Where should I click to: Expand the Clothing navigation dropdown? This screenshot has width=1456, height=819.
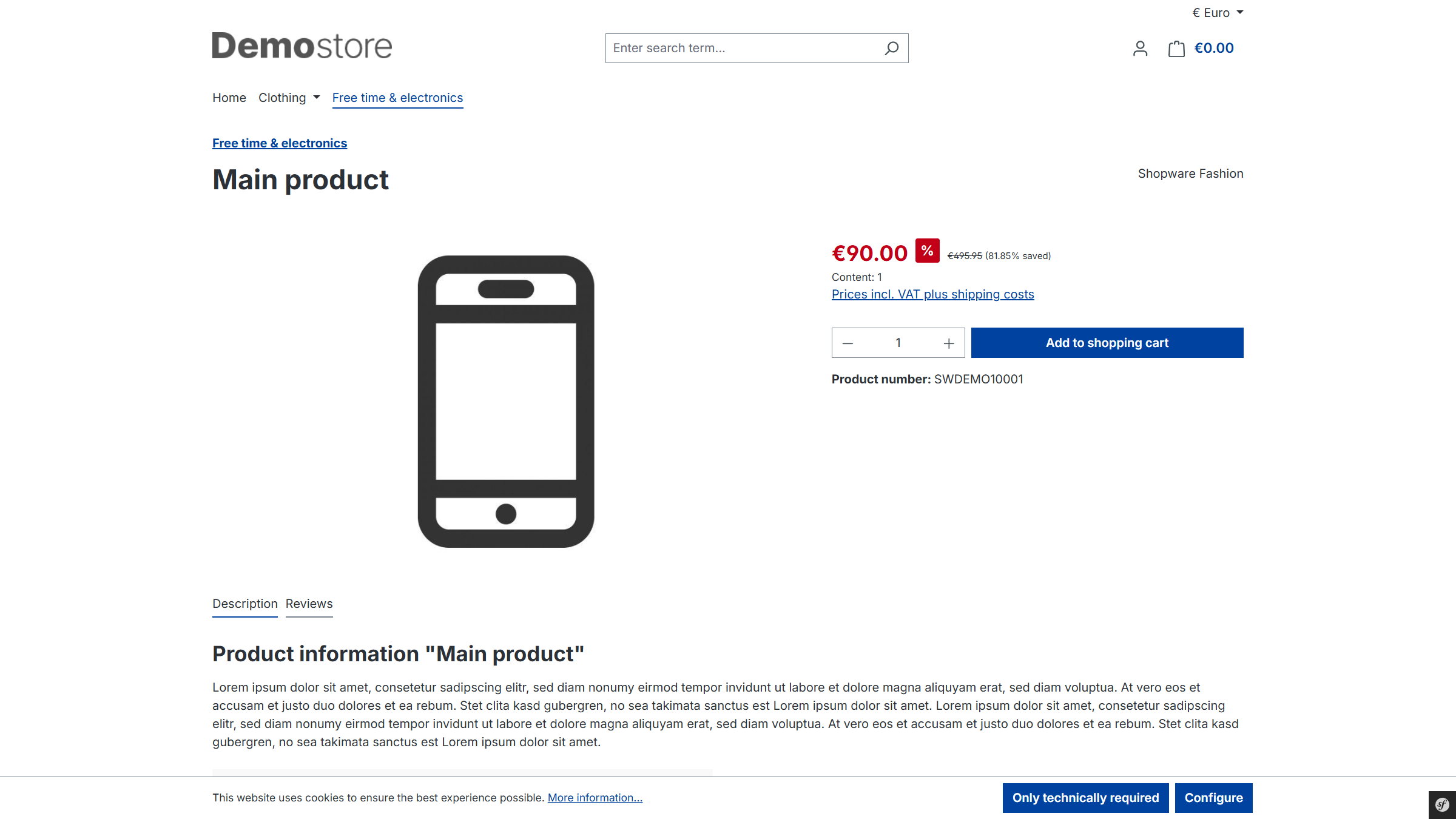click(289, 98)
